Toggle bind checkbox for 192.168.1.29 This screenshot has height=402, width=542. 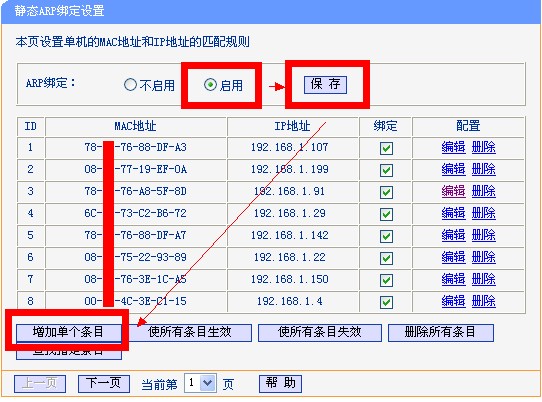(x=386, y=214)
